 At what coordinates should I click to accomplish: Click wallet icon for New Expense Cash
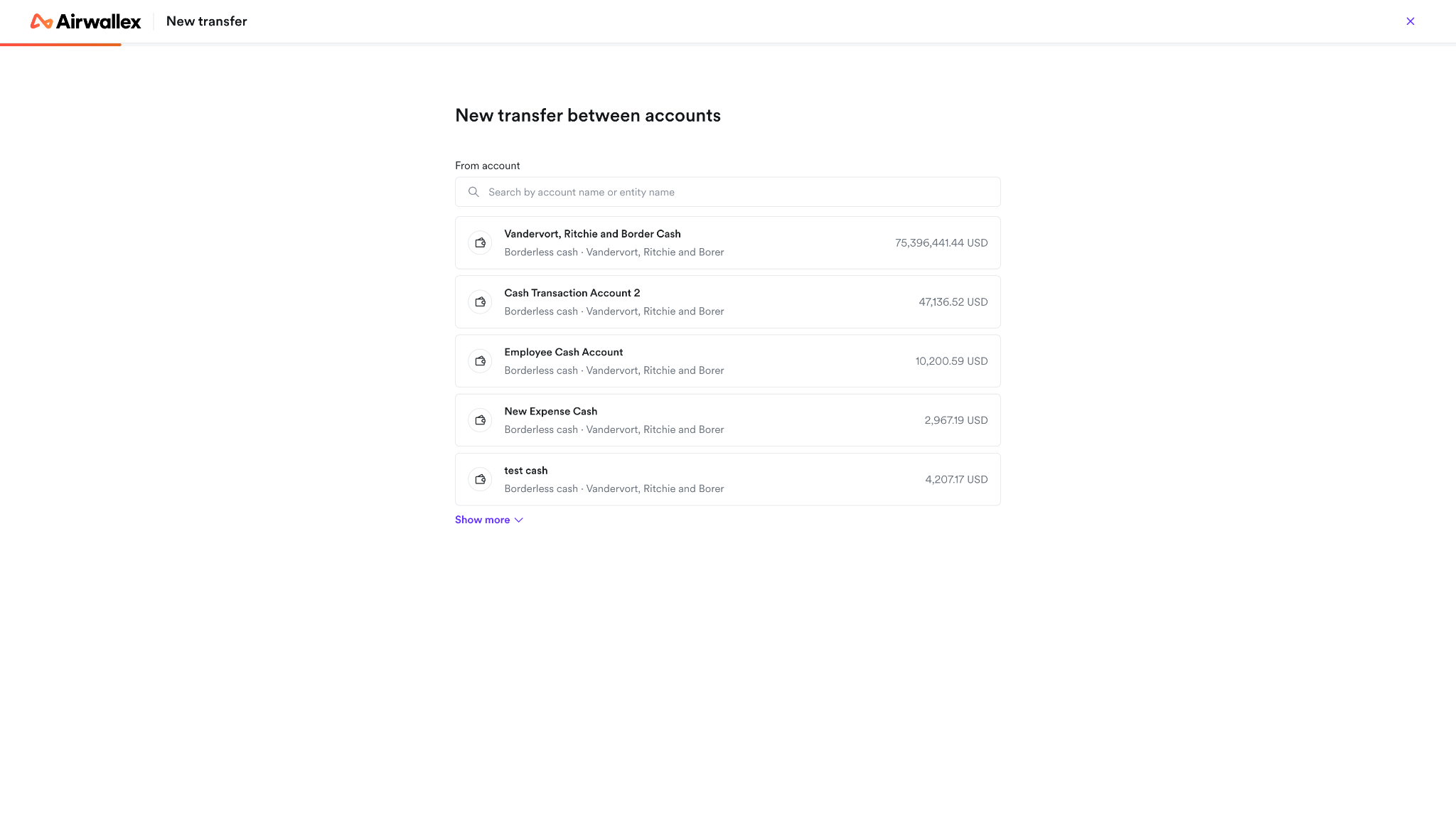(481, 420)
